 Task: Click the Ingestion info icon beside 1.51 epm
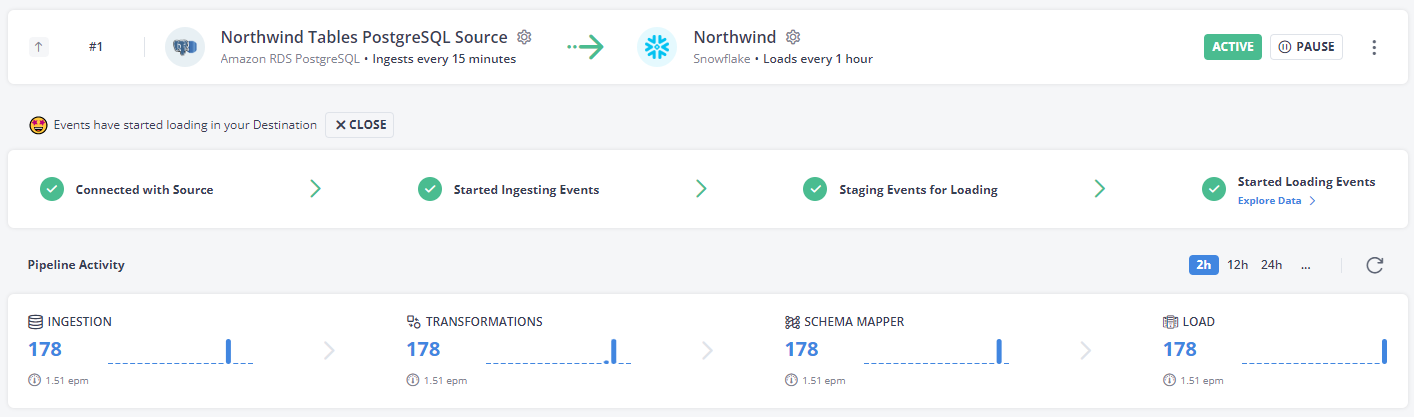(34, 380)
